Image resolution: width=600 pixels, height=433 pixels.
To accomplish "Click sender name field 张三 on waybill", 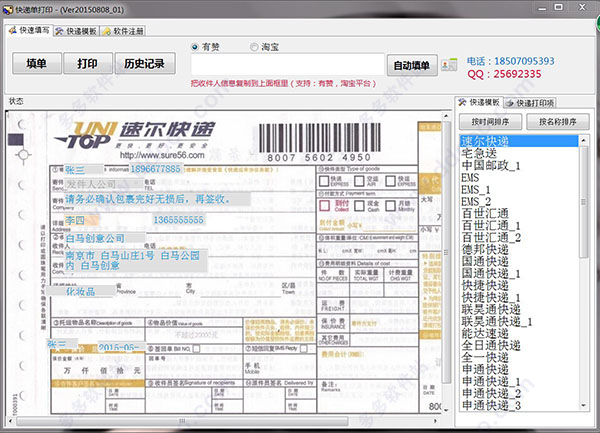I will pyautogui.click(x=83, y=170).
